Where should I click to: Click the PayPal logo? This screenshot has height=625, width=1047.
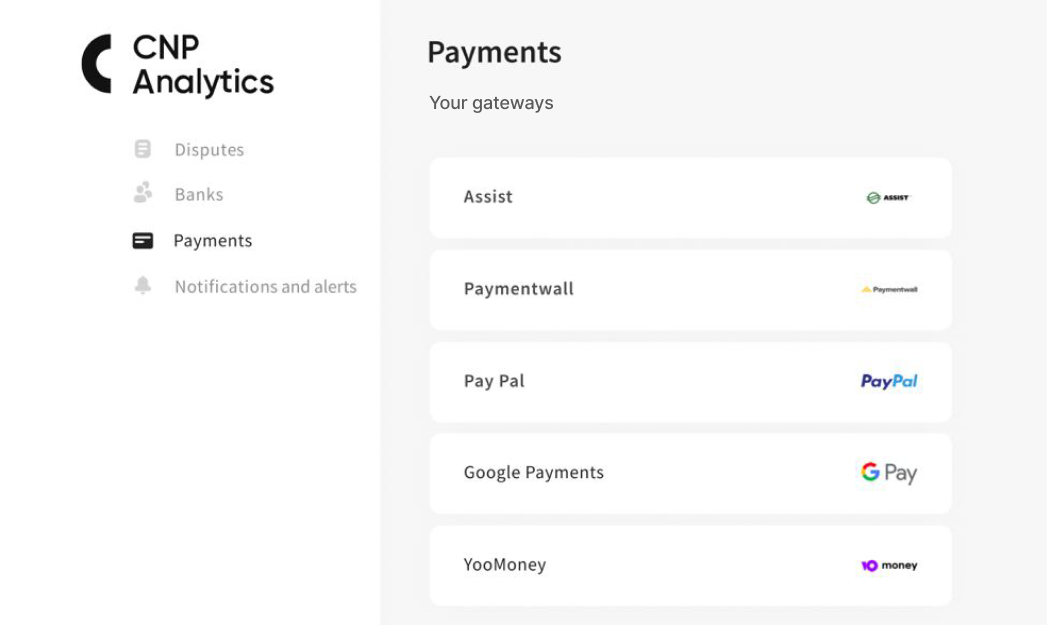[888, 381]
